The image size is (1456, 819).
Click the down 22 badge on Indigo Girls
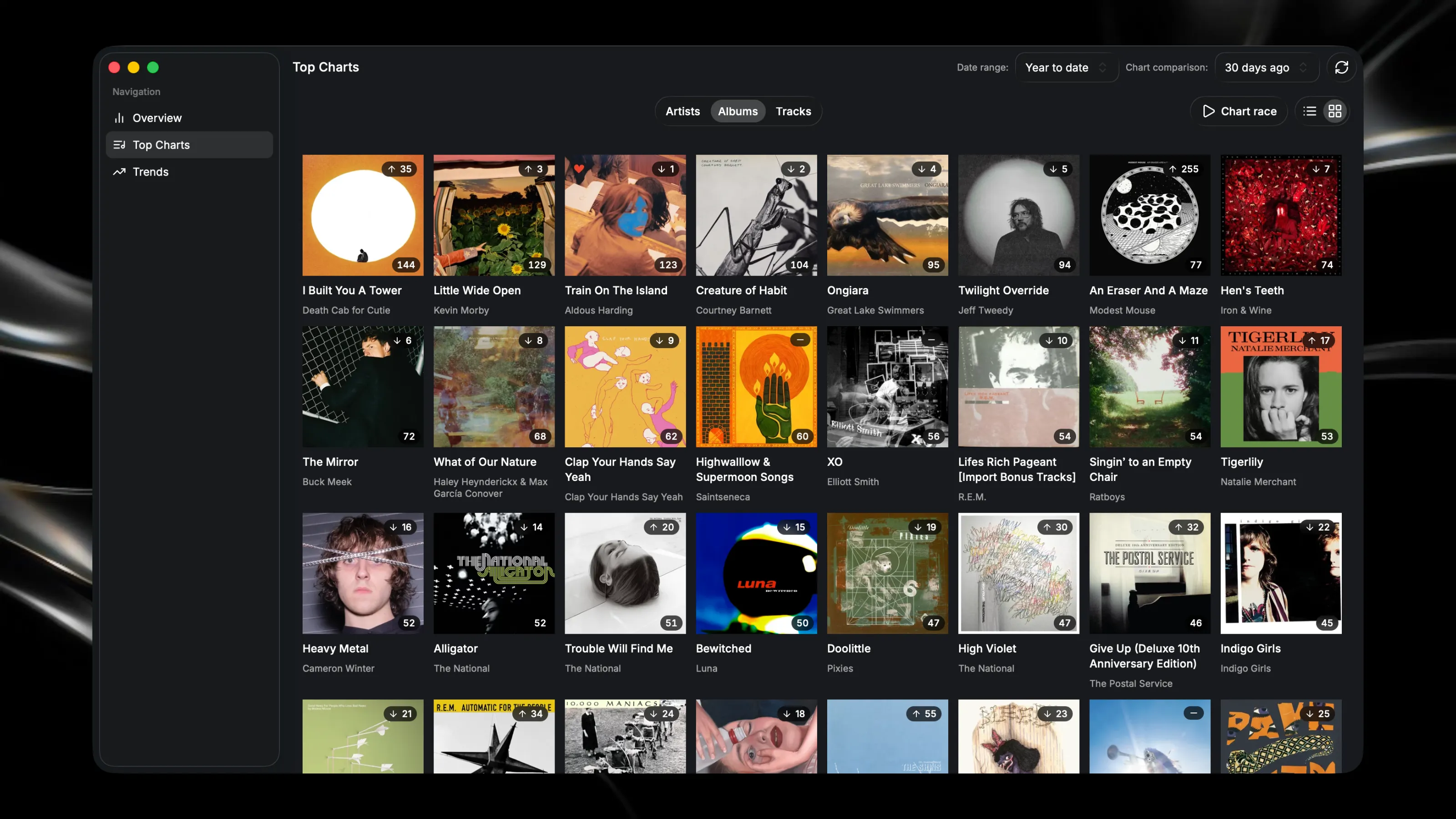(x=1318, y=527)
